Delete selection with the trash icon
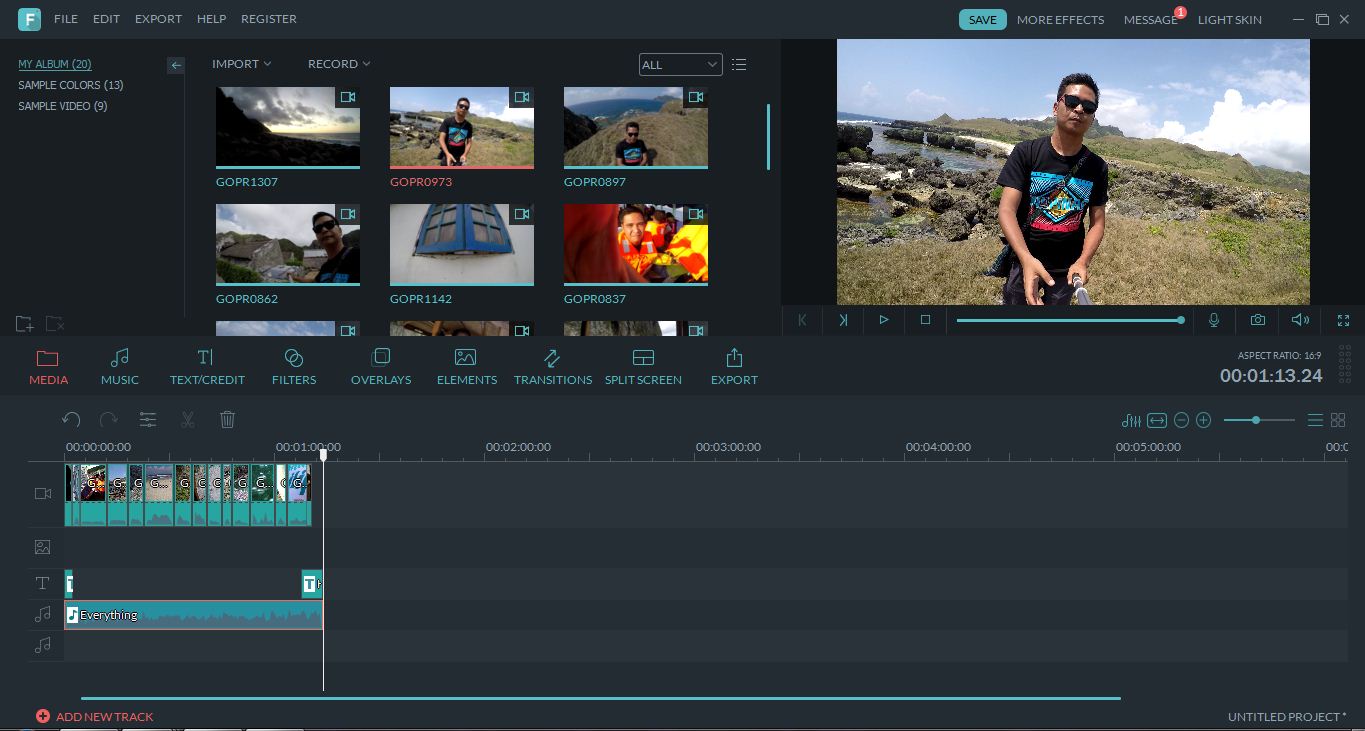 pos(227,420)
